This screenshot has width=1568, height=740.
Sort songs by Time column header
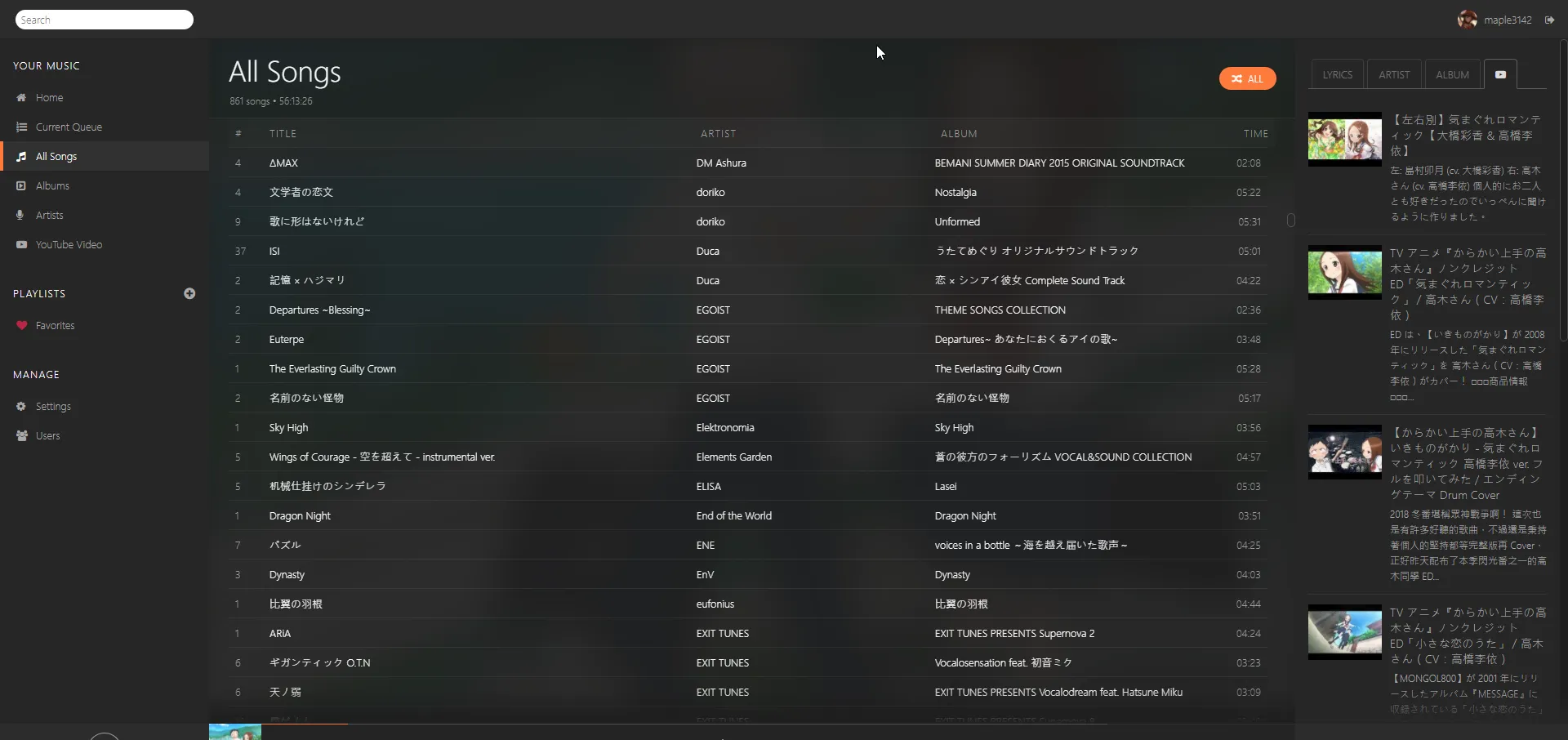pos(1255,134)
